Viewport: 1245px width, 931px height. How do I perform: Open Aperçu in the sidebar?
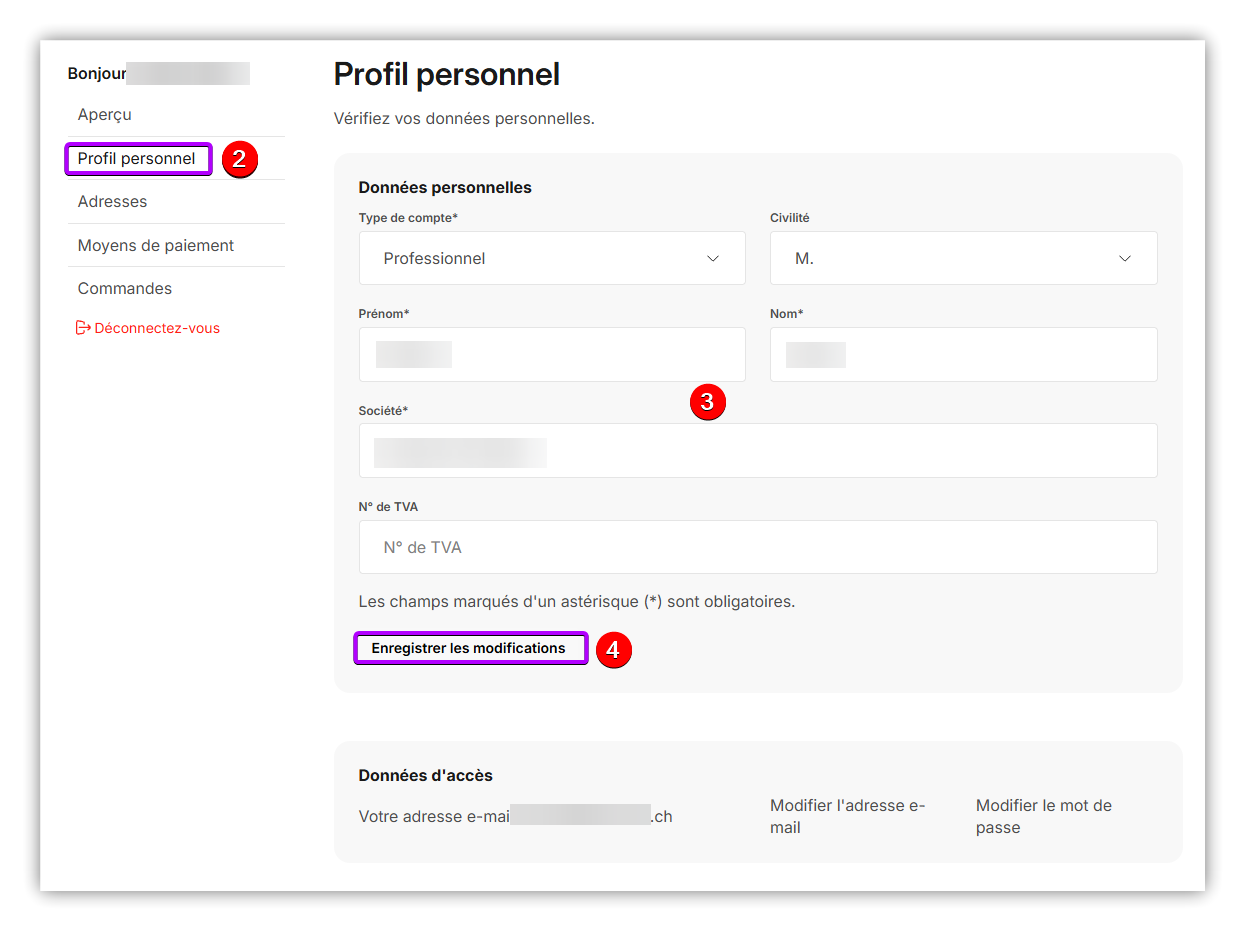coord(105,115)
